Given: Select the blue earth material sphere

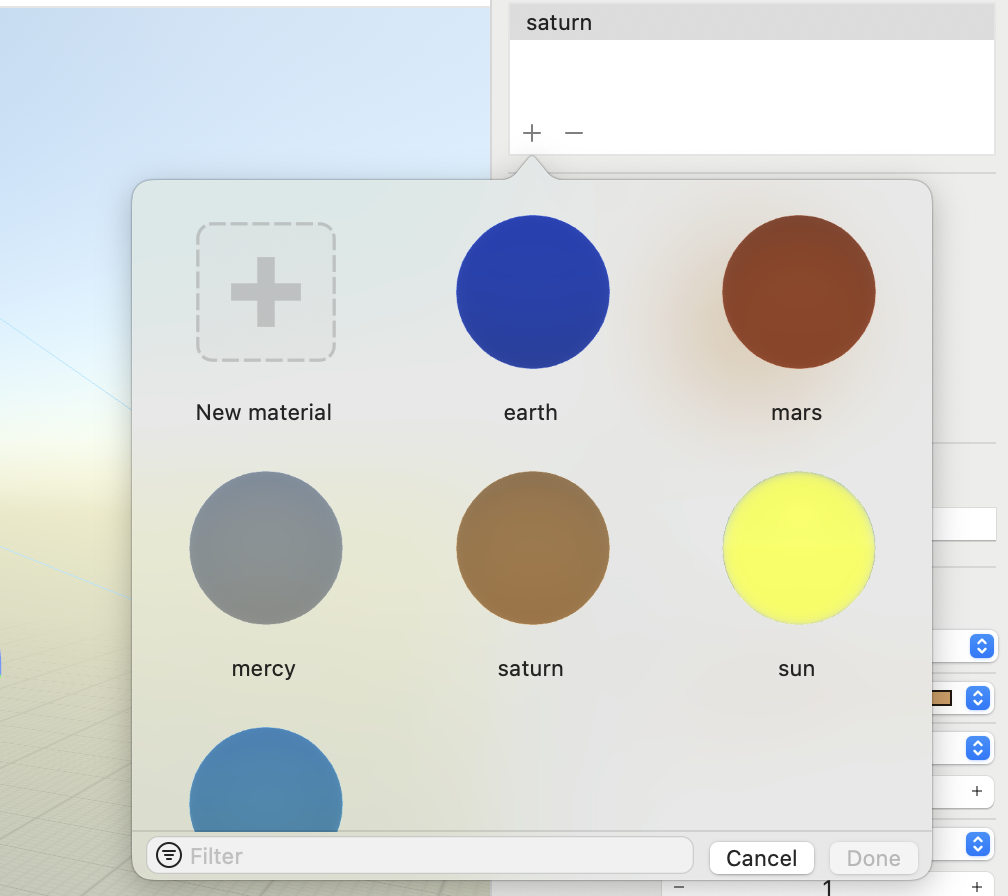Looking at the screenshot, I should tap(532, 292).
